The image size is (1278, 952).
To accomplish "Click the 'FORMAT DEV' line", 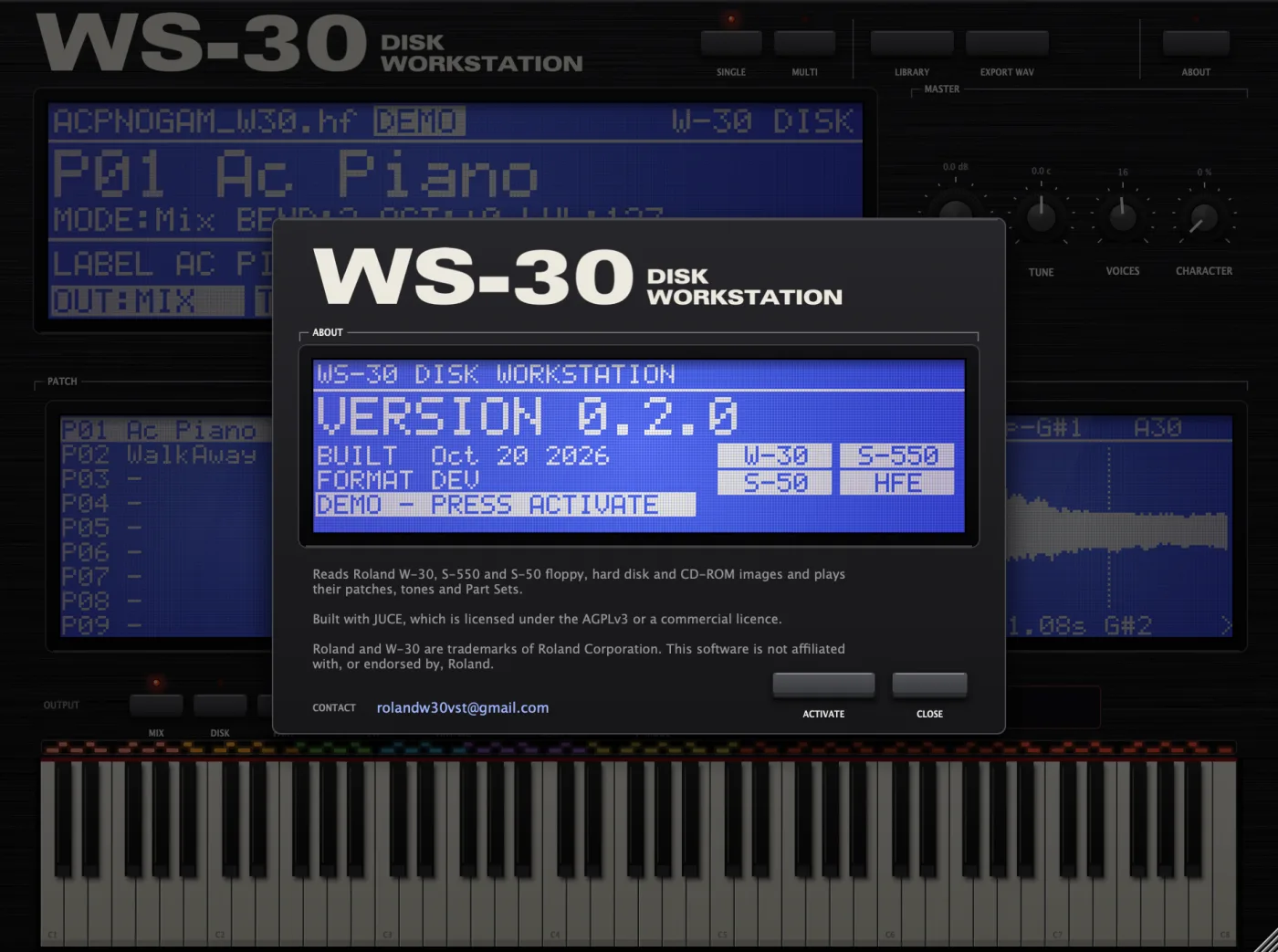I will pos(398,480).
